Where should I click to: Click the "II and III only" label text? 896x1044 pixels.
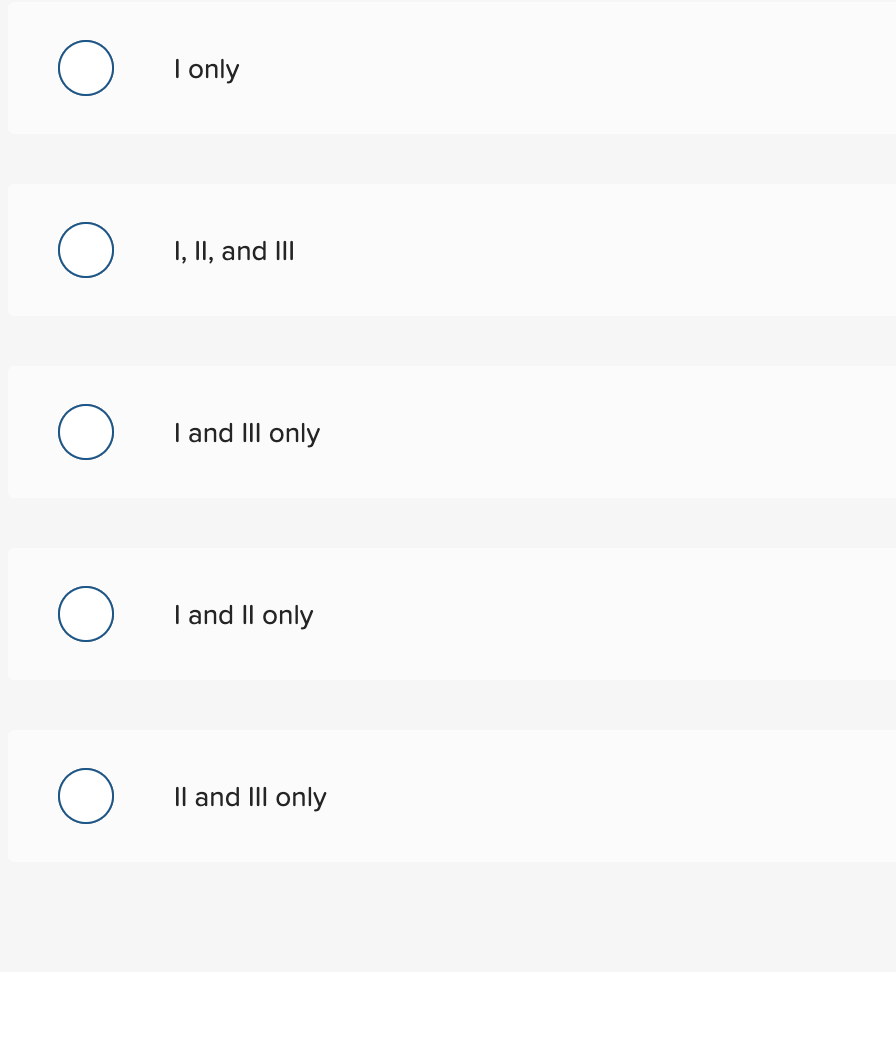[250, 796]
